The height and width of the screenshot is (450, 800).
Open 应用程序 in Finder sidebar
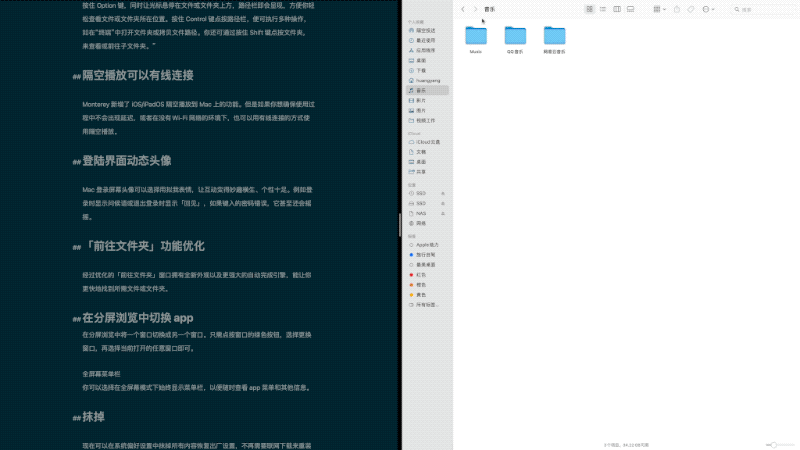coord(427,51)
